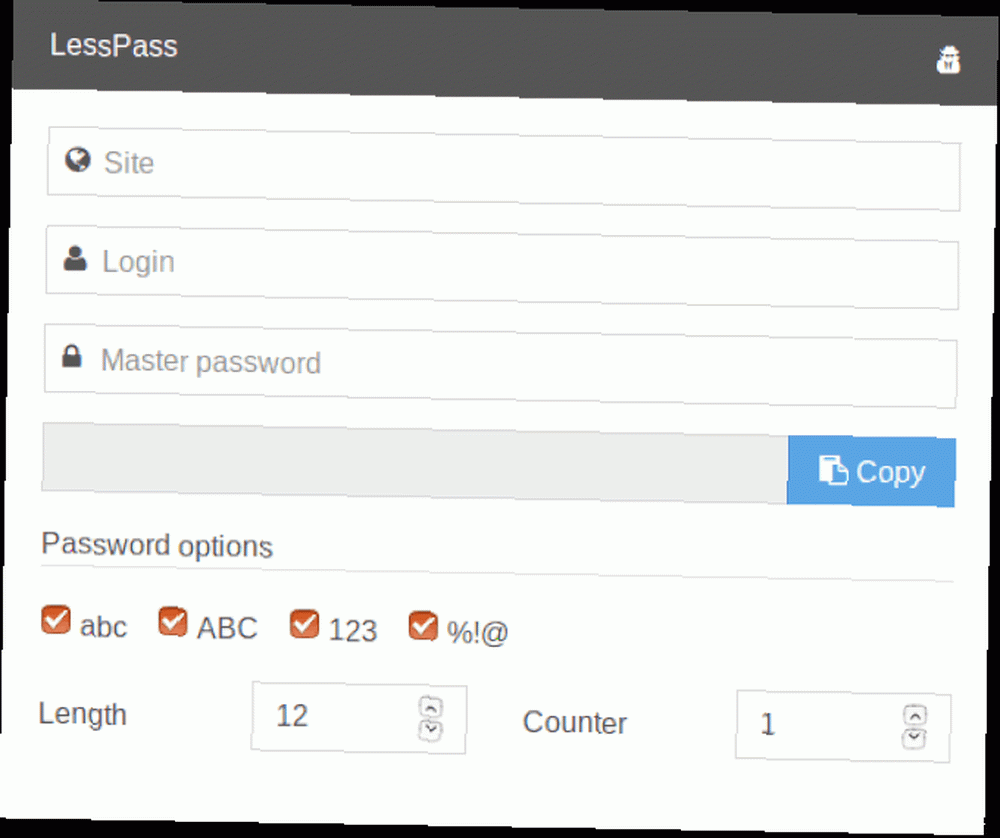This screenshot has height=838, width=1000.
Task: Click the lock icon beside Master password
Action: point(72,356)
